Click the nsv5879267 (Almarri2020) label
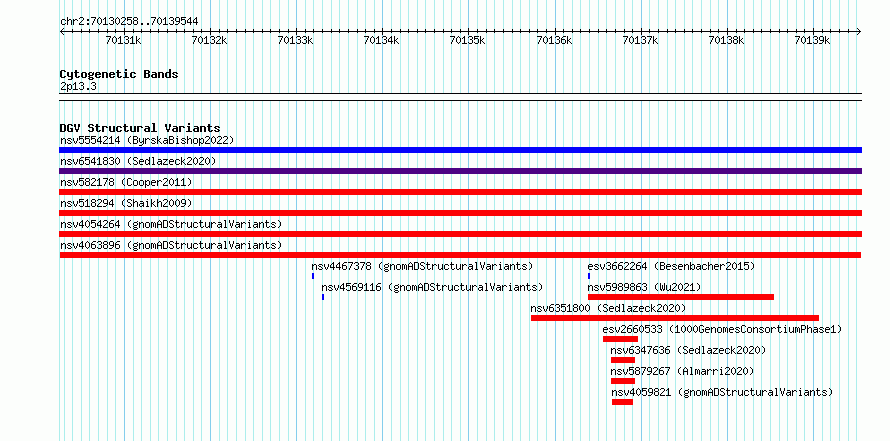This screenshot has height=441, width=890. pyautogui.click(x=682, y=371)
